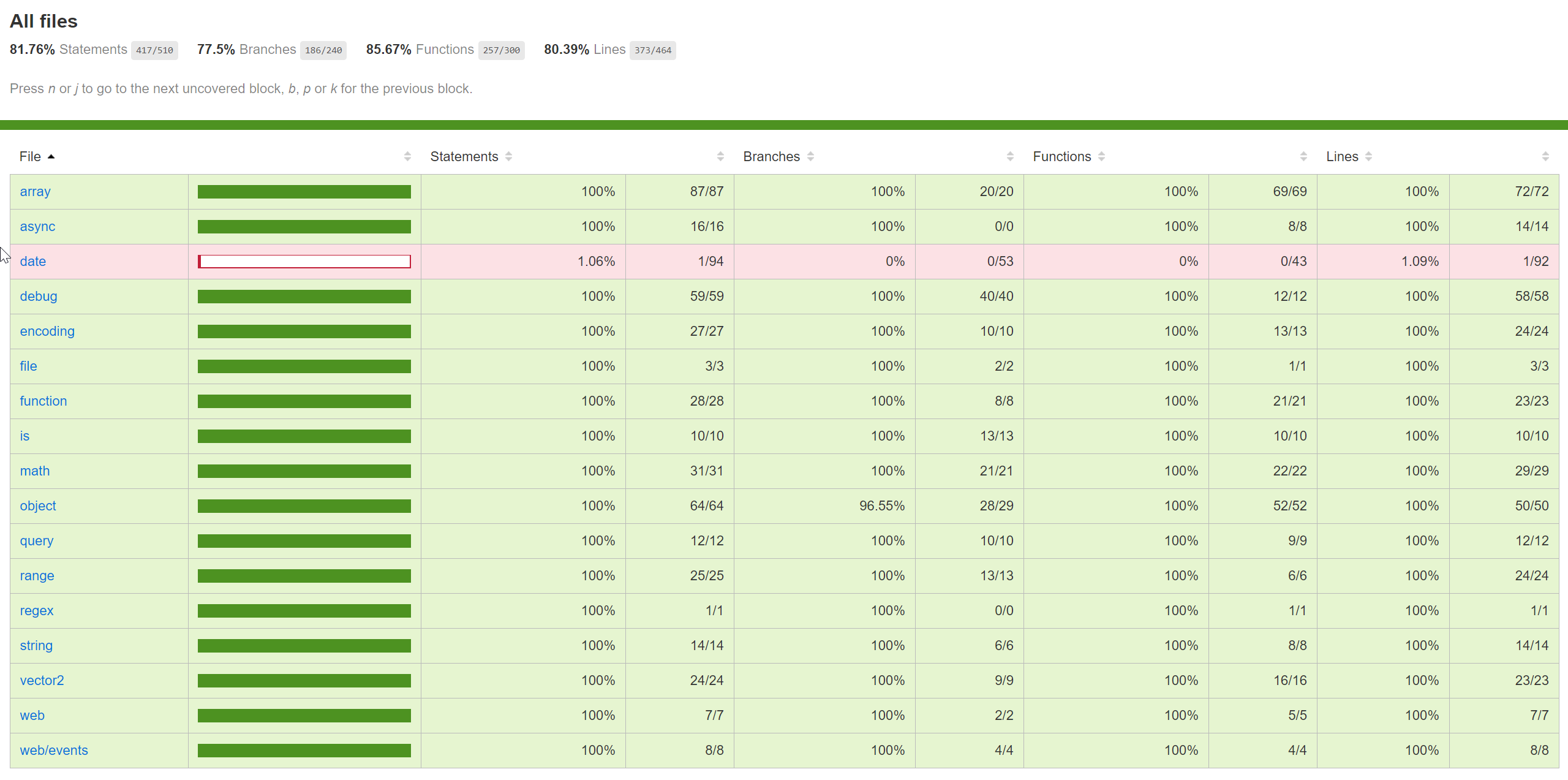This screenshot has width=1568, height=780.
Task: Open the date file coverage link
Action: coord(33,262)
